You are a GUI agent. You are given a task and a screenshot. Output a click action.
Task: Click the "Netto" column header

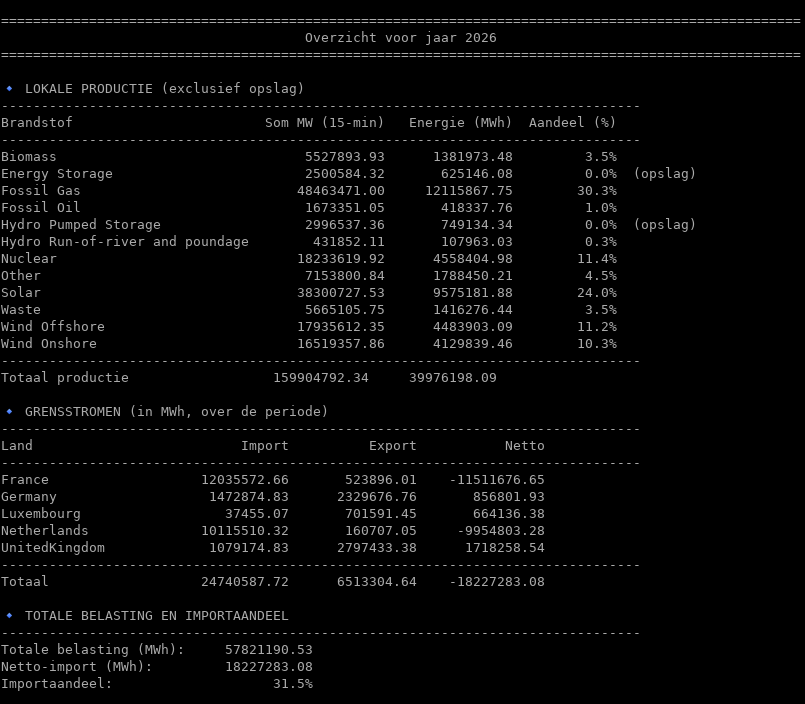[x=525, y=445]
